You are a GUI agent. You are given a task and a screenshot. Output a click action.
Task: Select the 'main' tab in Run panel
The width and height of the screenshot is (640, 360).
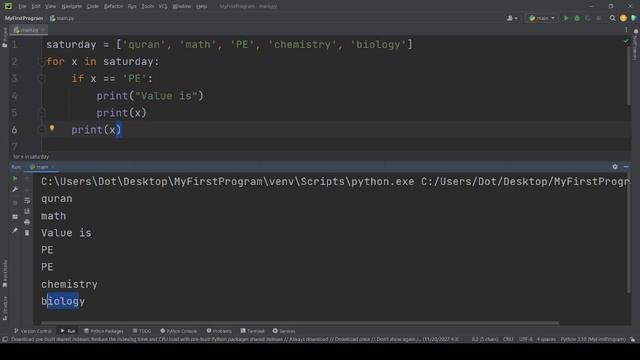[x=41, y=167]
